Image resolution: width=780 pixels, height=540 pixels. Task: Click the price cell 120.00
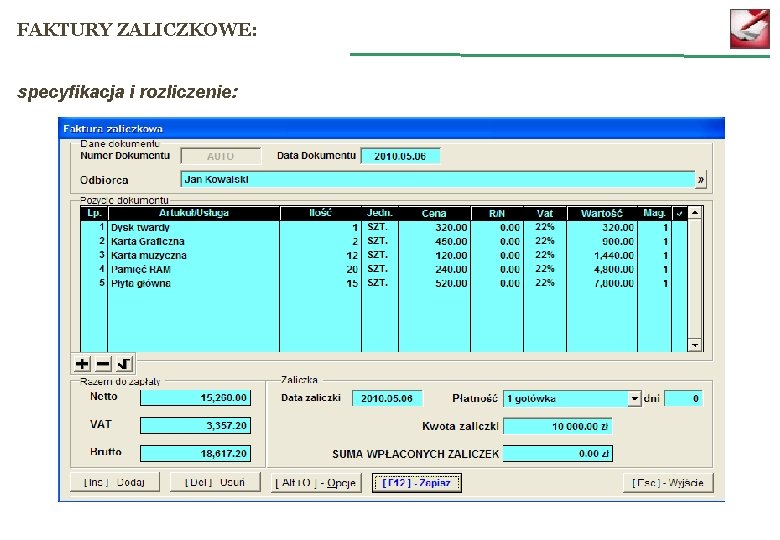pyautogui.click(x=434, y=255)
